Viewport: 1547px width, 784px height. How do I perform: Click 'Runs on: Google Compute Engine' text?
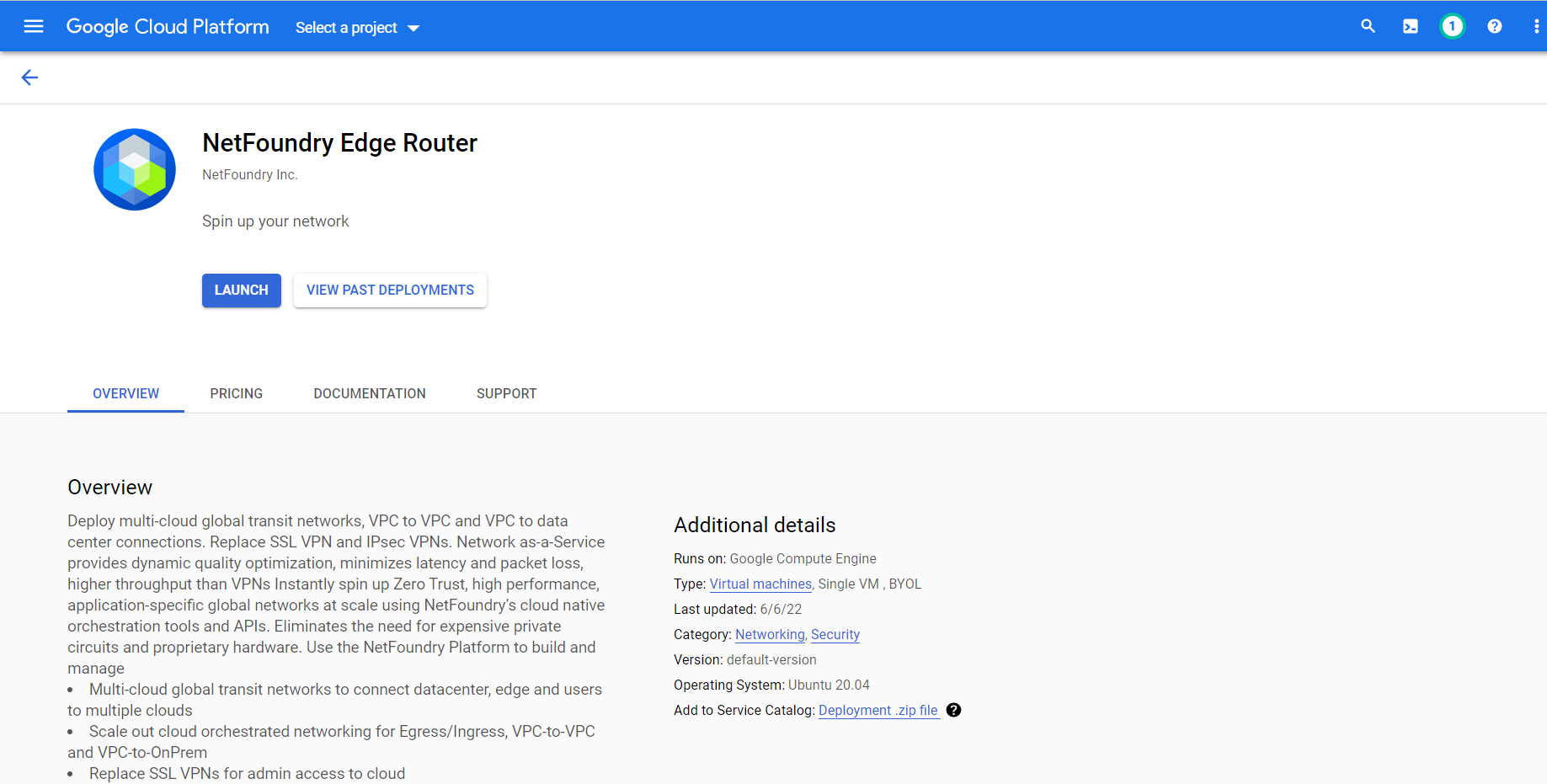[x=775, y=558]
